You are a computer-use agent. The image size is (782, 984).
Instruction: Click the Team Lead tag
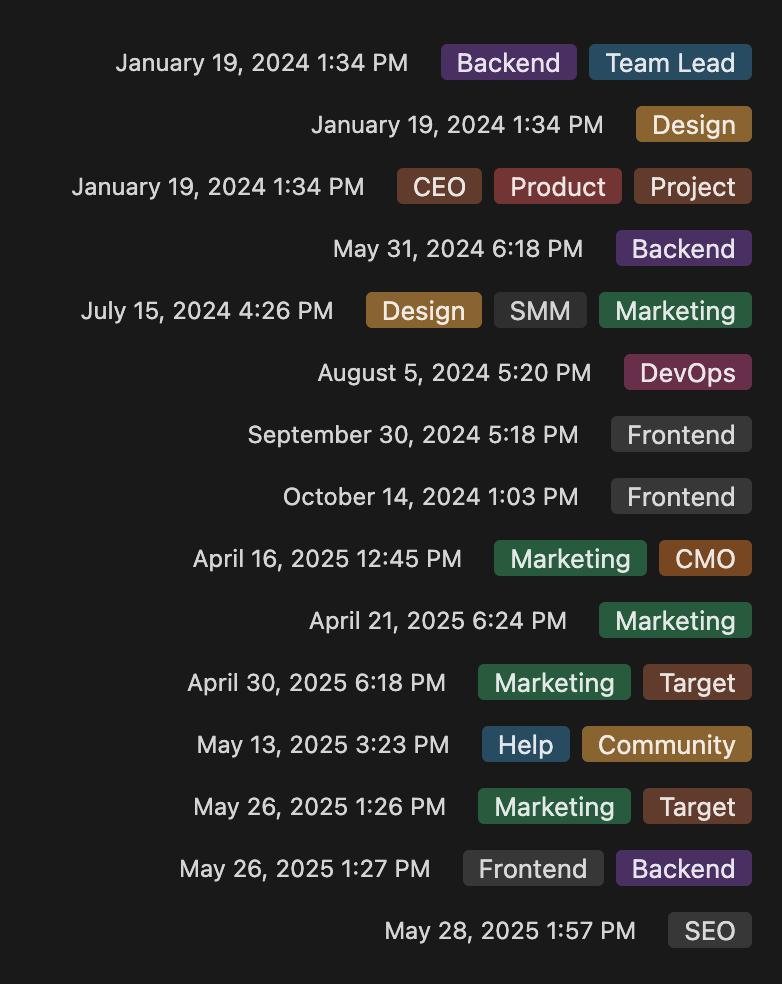[x=670, y=62]
